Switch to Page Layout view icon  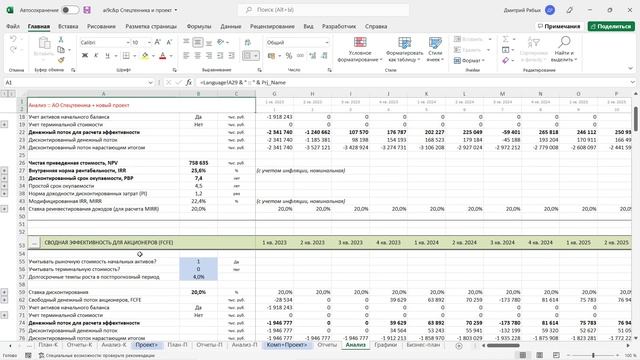(x=540, y=356)
